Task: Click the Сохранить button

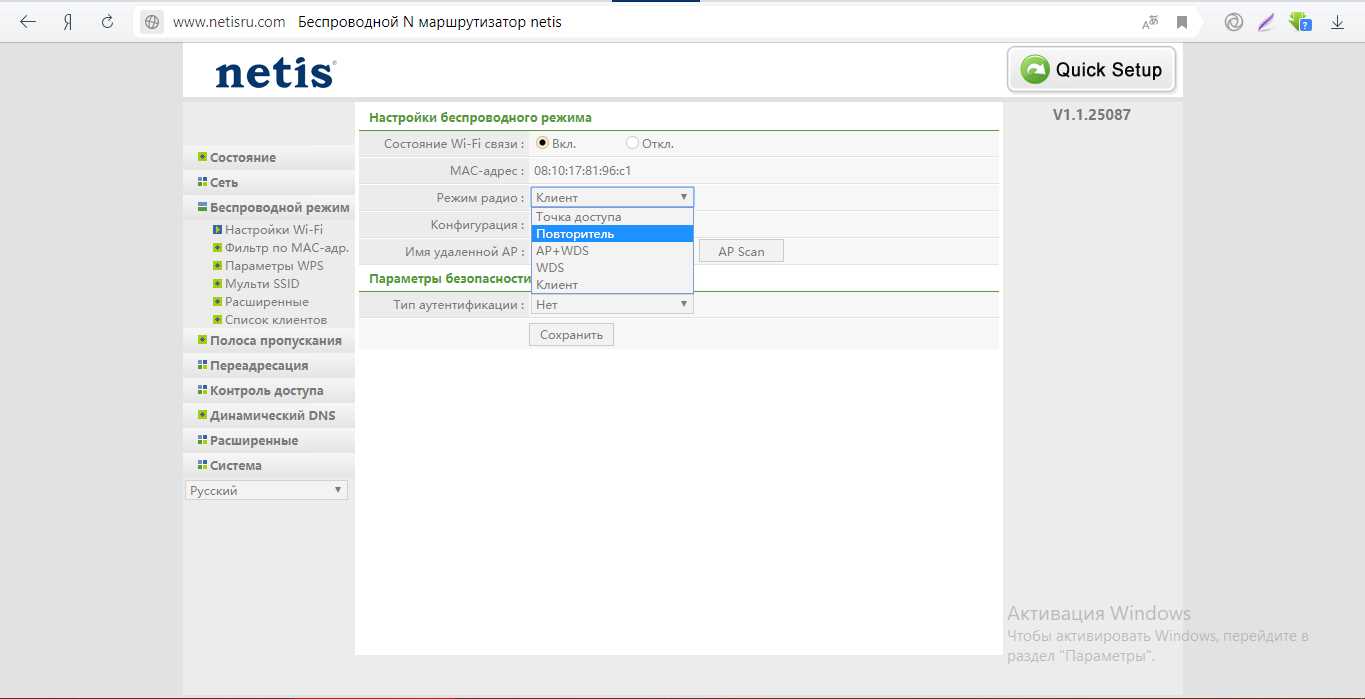Action: click(571, 335)
